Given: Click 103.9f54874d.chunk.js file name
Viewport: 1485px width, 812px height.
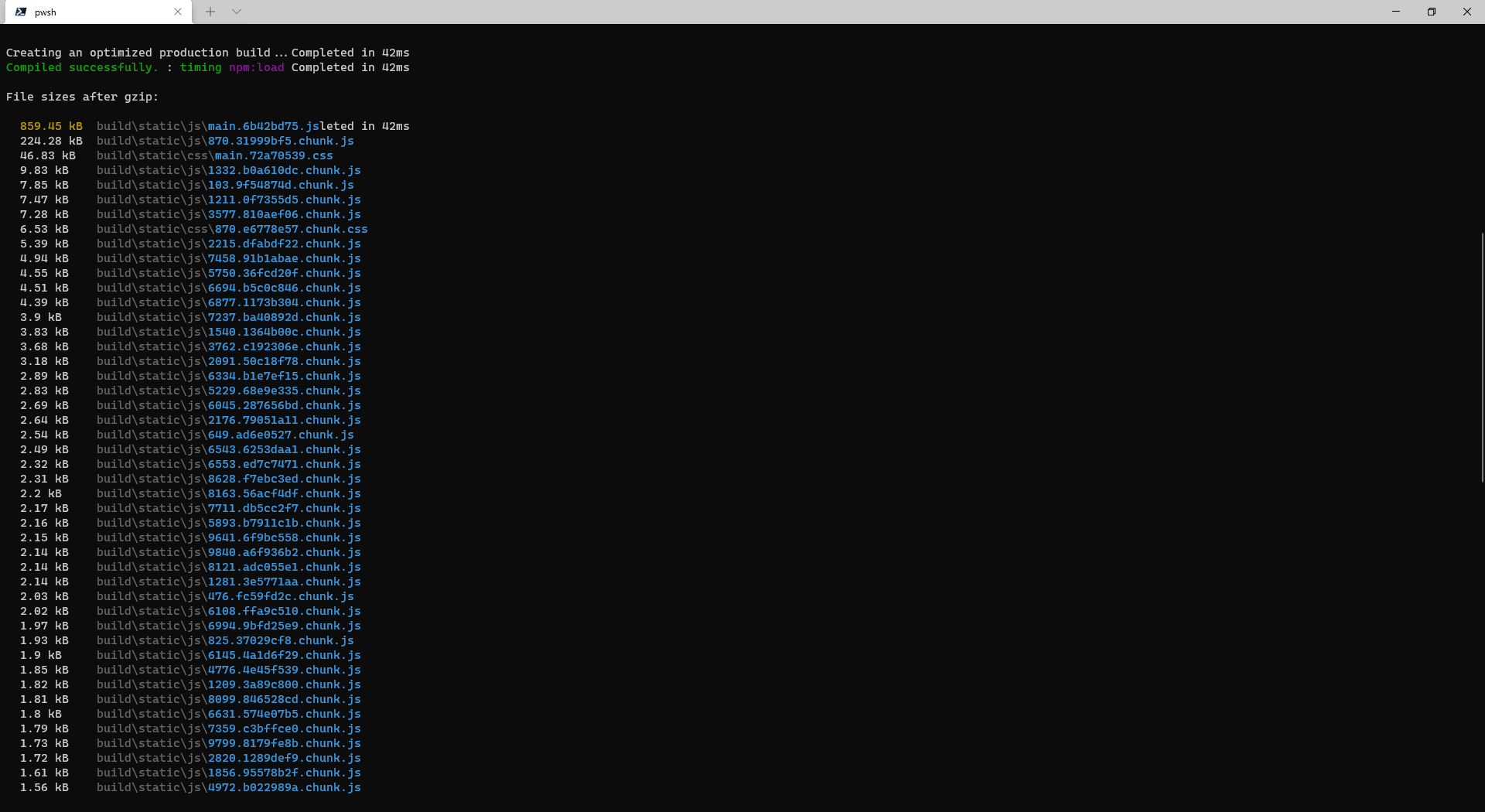Looking at the screenshot, I should tap(281, 185).
